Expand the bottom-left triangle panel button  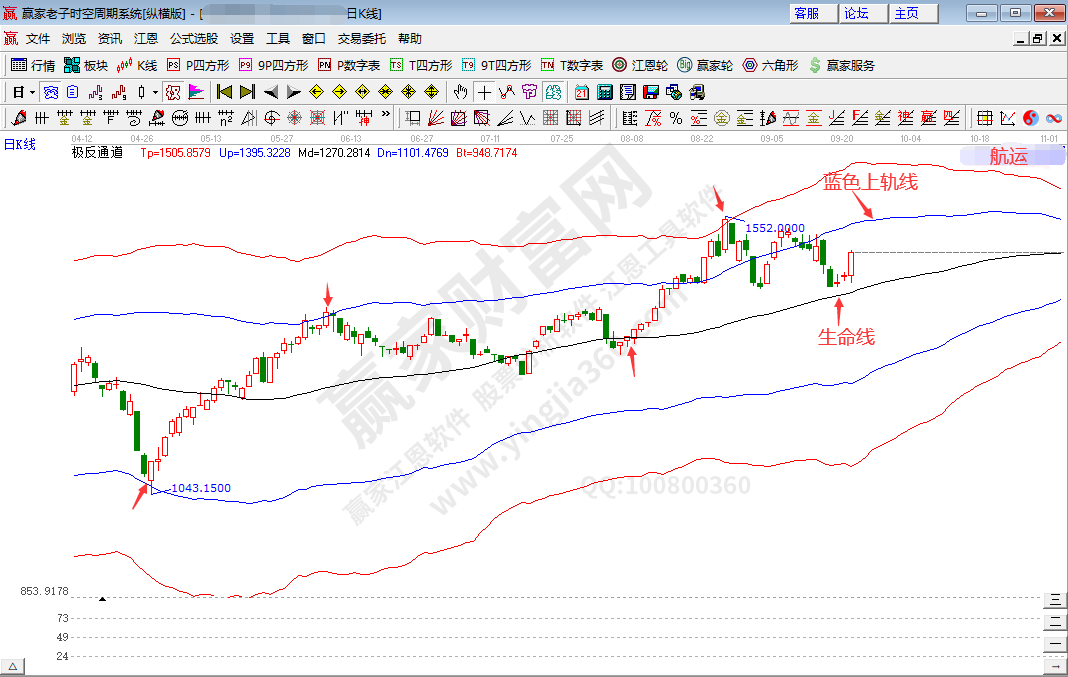(x=13, y=666)
